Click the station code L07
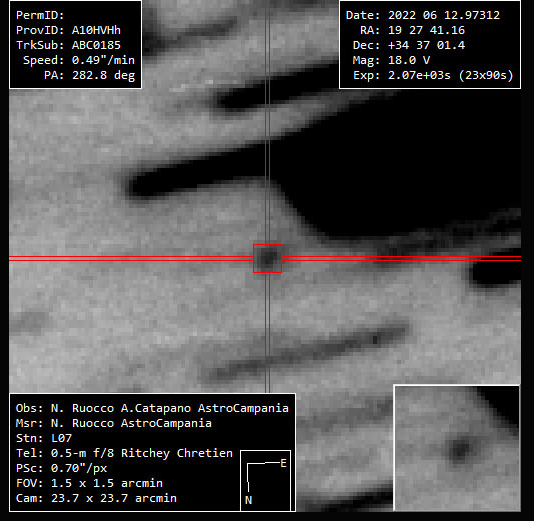The image size is (534, 521). (61, 438)
